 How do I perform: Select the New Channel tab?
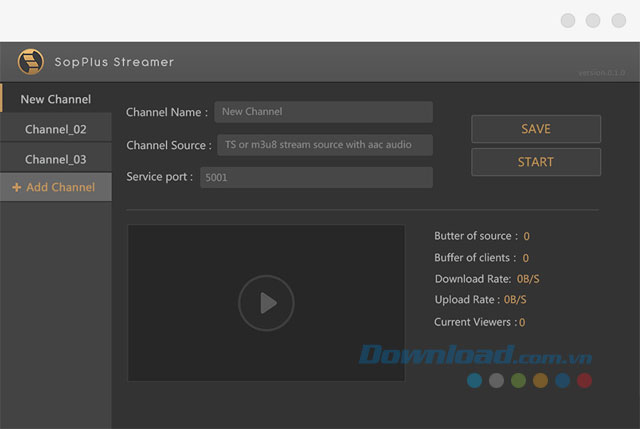click(x=56, y=99)
